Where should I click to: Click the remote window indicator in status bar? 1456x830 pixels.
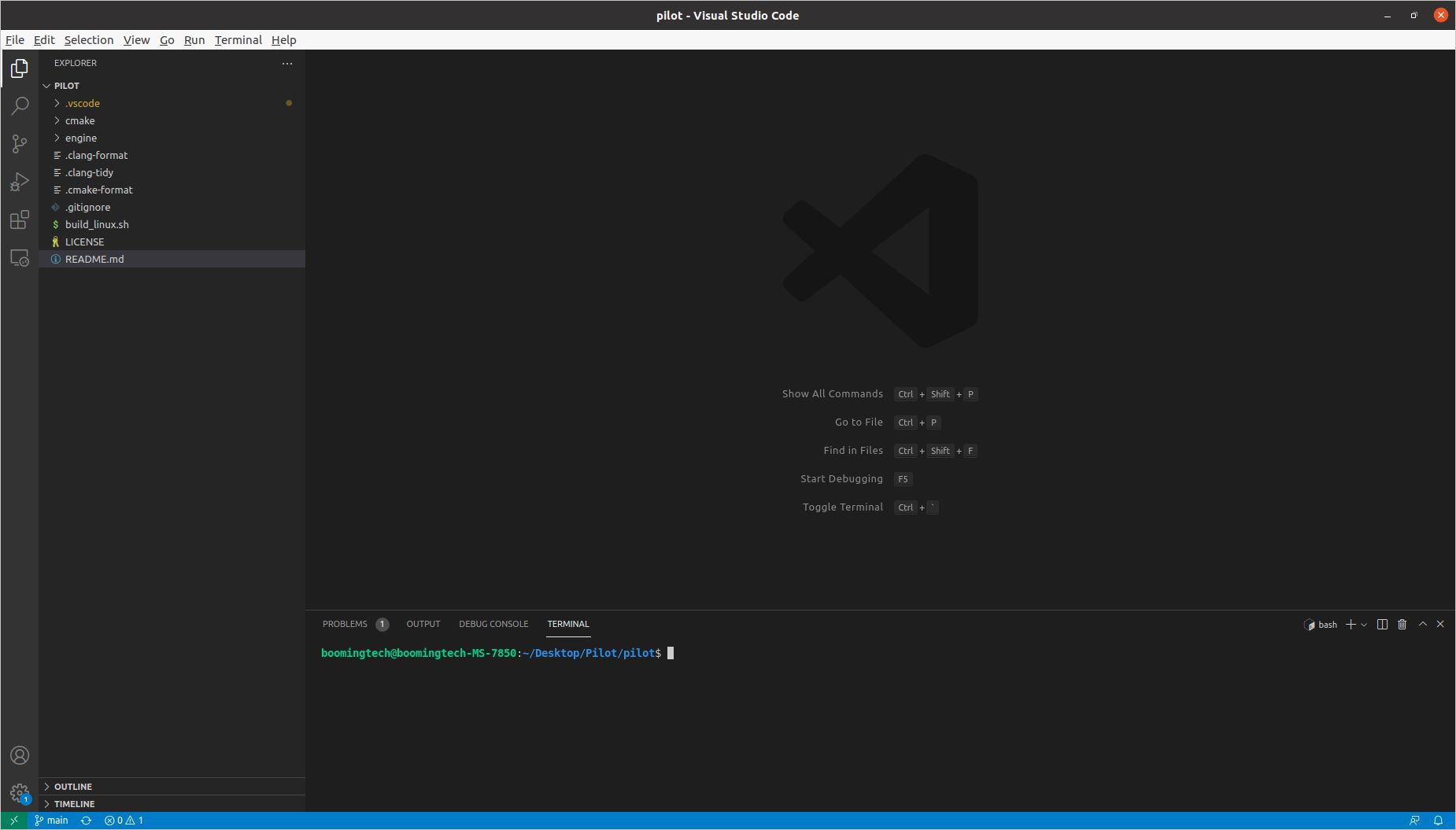pos(13,821)
